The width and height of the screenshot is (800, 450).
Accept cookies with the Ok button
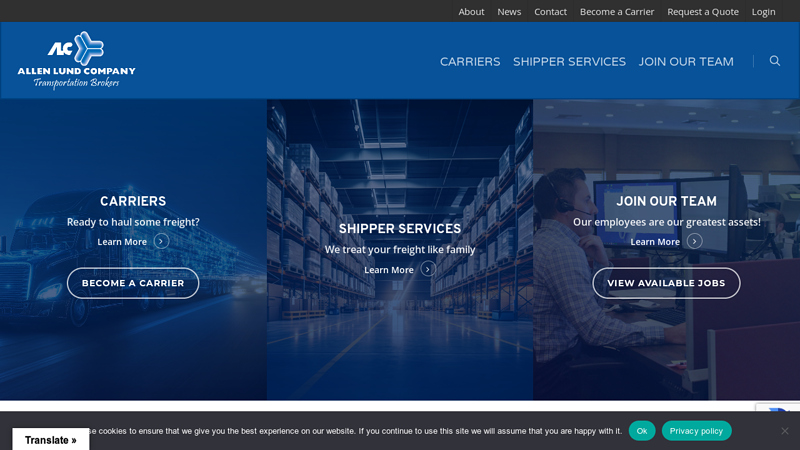click(642, 431)
